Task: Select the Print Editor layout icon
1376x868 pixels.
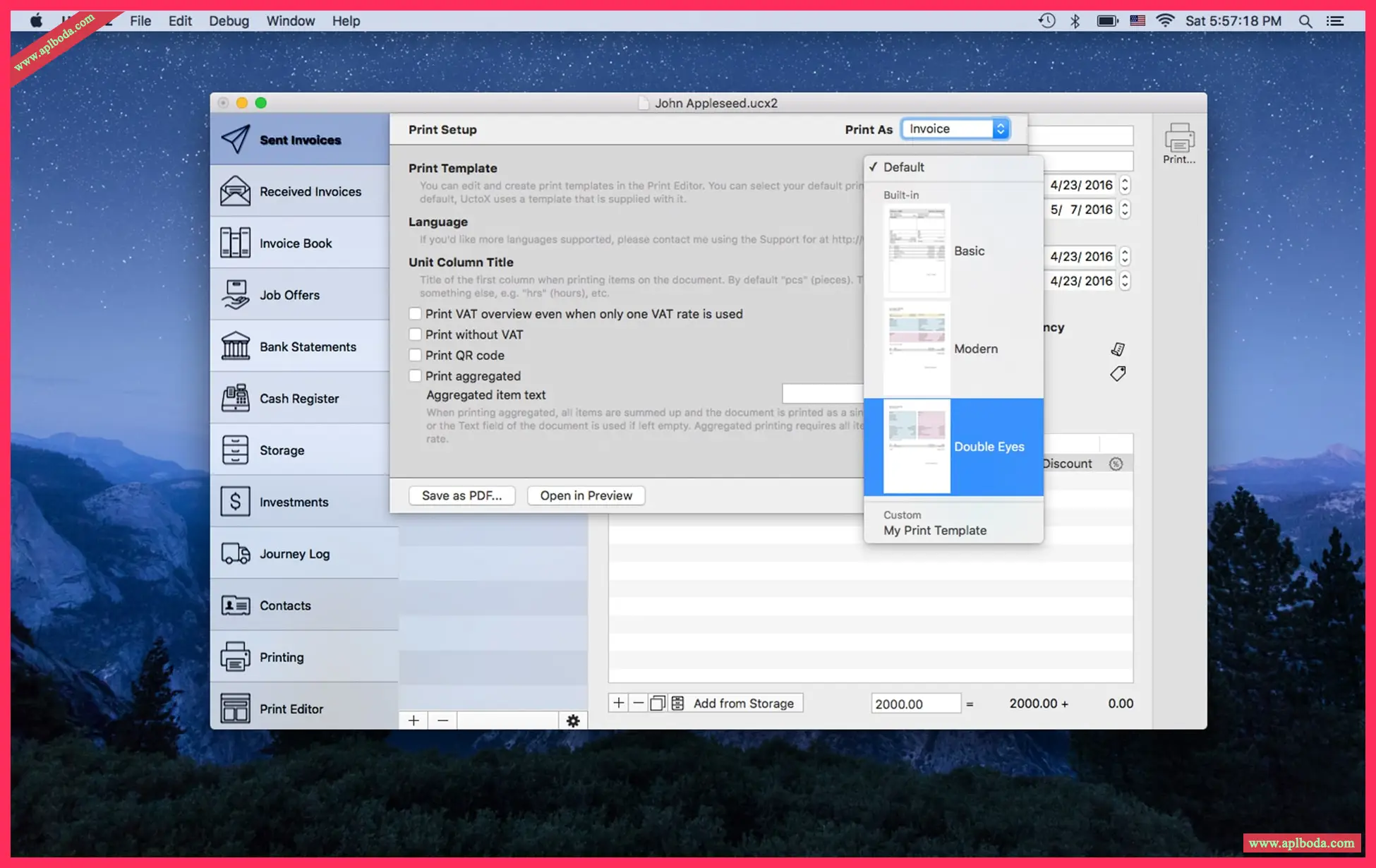Action: (x=236, y=709)
